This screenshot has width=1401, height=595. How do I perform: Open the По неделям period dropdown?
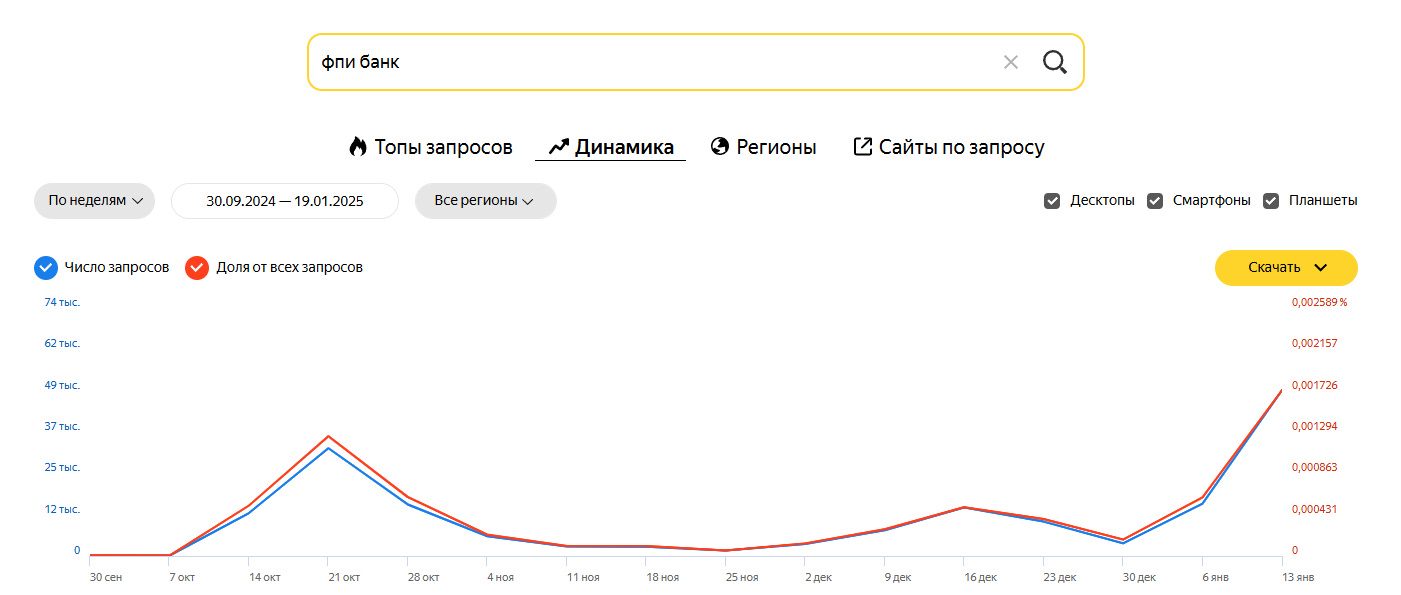(x=95, y=200)
